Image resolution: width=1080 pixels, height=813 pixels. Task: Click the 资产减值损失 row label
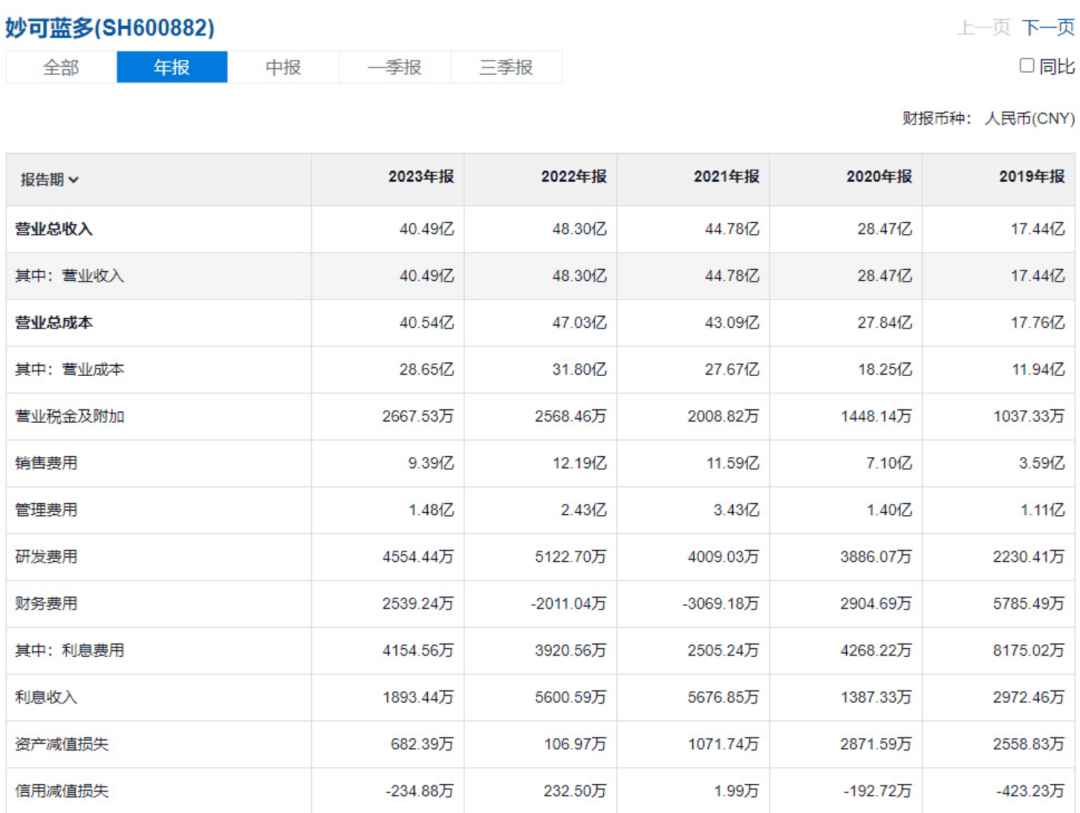[x=60, y=744]
